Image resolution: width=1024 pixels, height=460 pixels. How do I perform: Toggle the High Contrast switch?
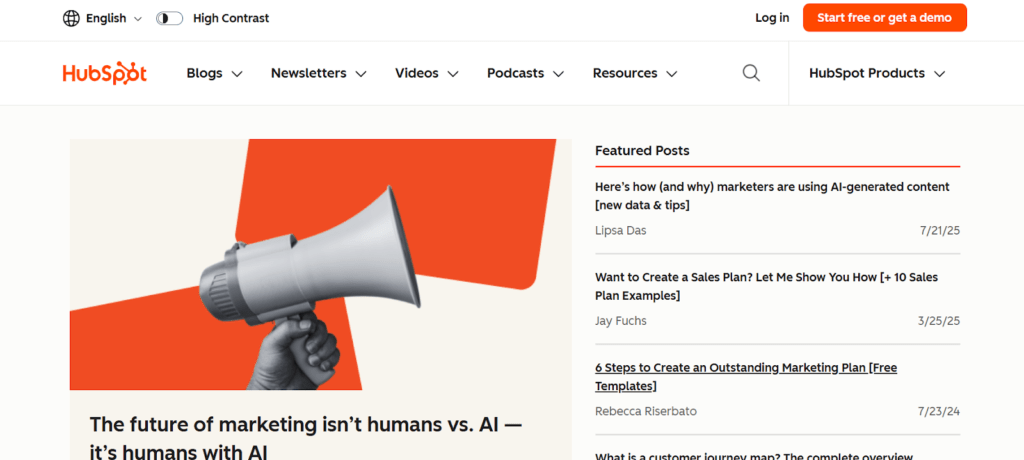[169, 18]
